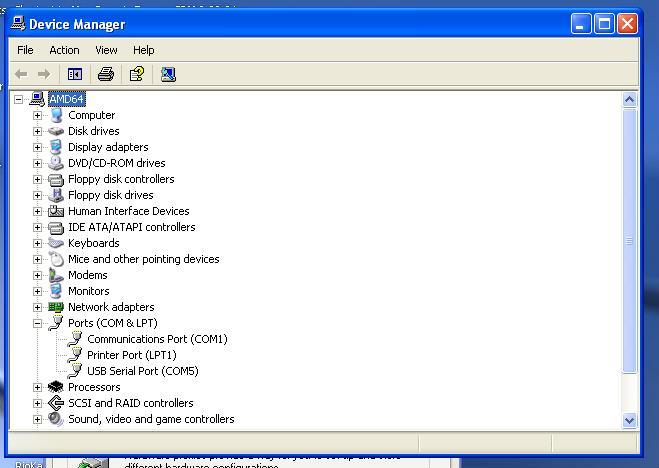Open the View menu

point(106,50)
